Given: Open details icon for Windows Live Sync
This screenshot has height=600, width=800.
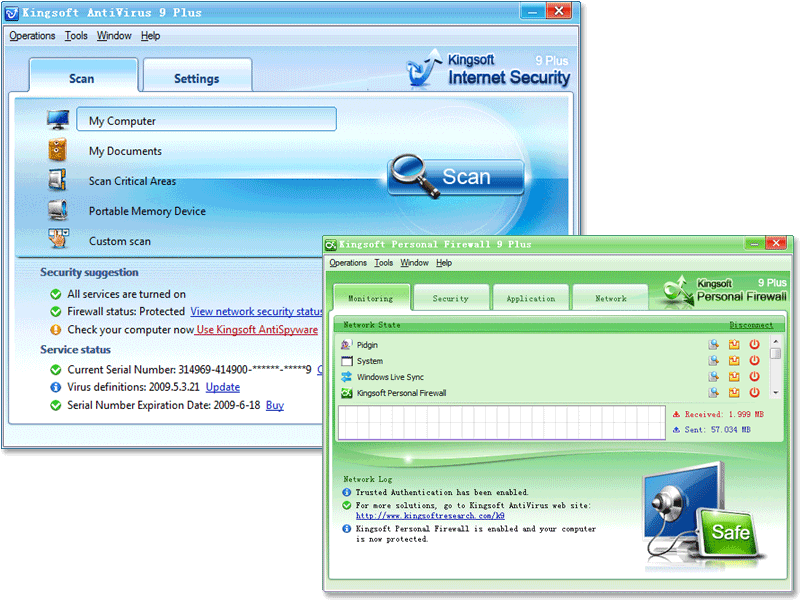Looking at the screenshot, I should coord(714,377).
